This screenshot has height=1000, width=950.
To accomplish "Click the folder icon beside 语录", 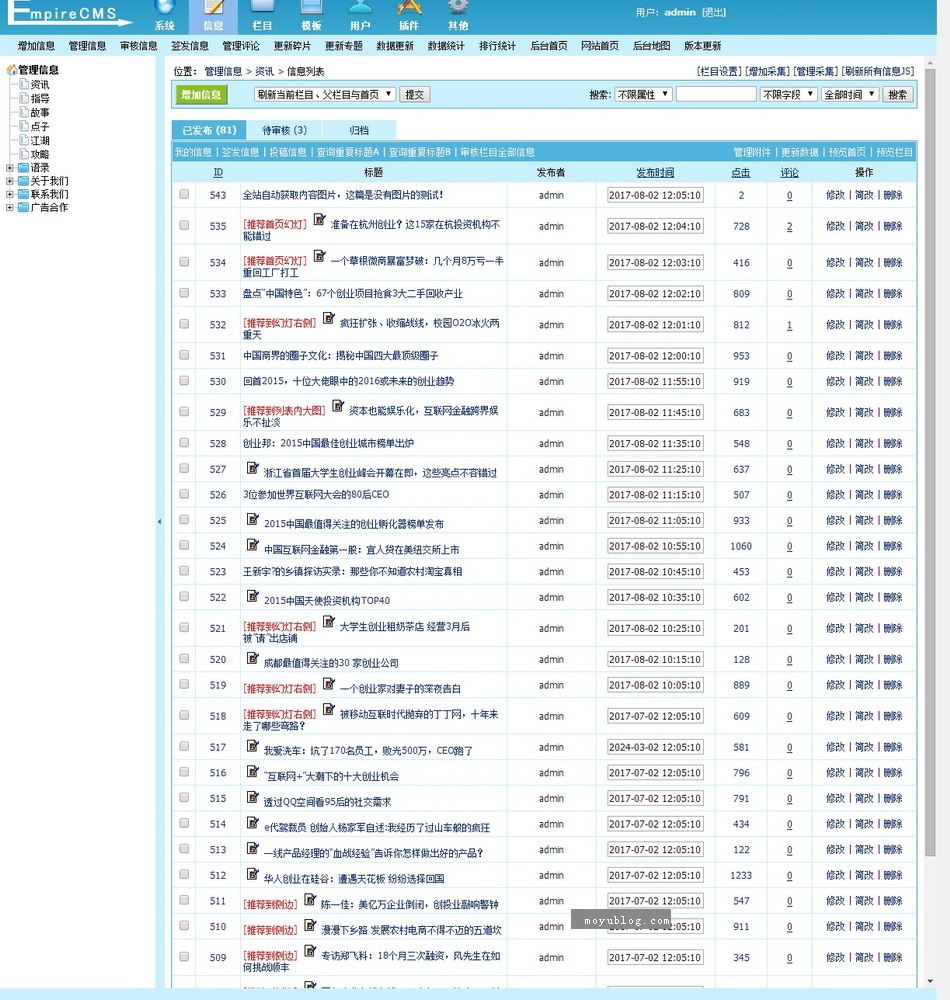I will [24, 168].
